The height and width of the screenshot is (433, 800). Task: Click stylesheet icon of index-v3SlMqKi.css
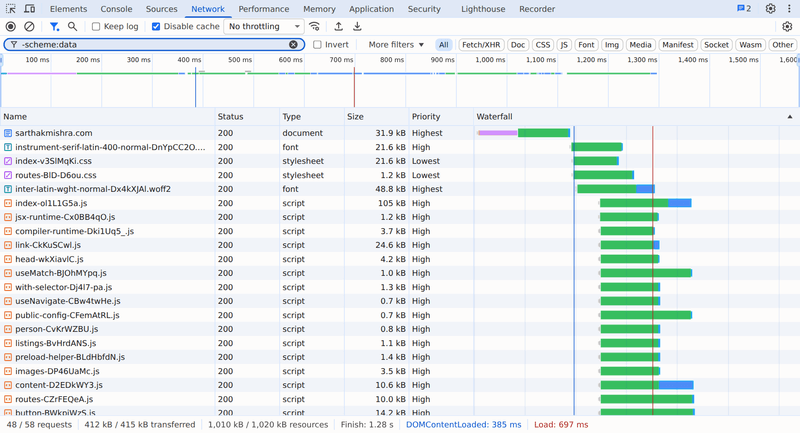(8, 161)
